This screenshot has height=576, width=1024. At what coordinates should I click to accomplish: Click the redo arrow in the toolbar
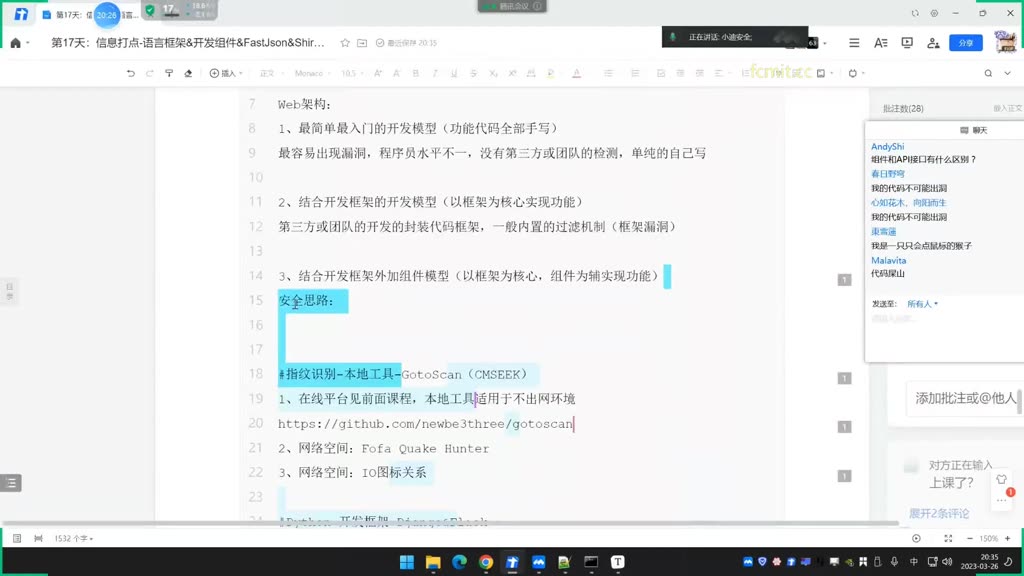pyautogui.click(x=150, y=73)
